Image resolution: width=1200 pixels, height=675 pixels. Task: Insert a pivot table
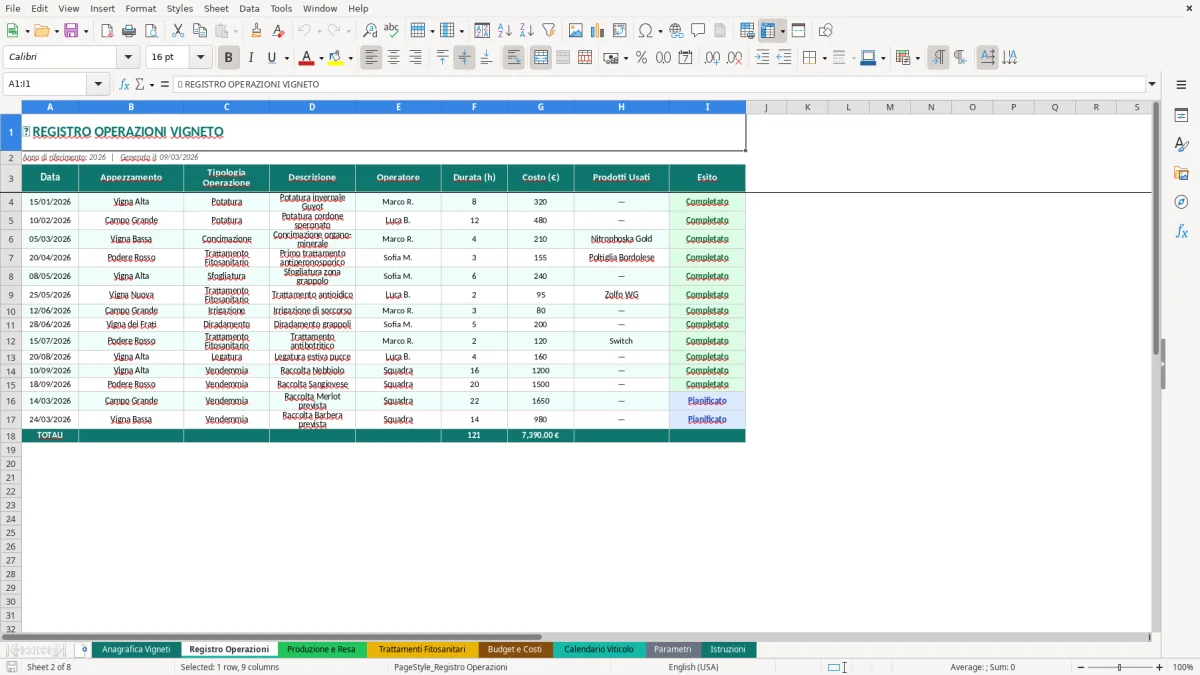[620, 31]
